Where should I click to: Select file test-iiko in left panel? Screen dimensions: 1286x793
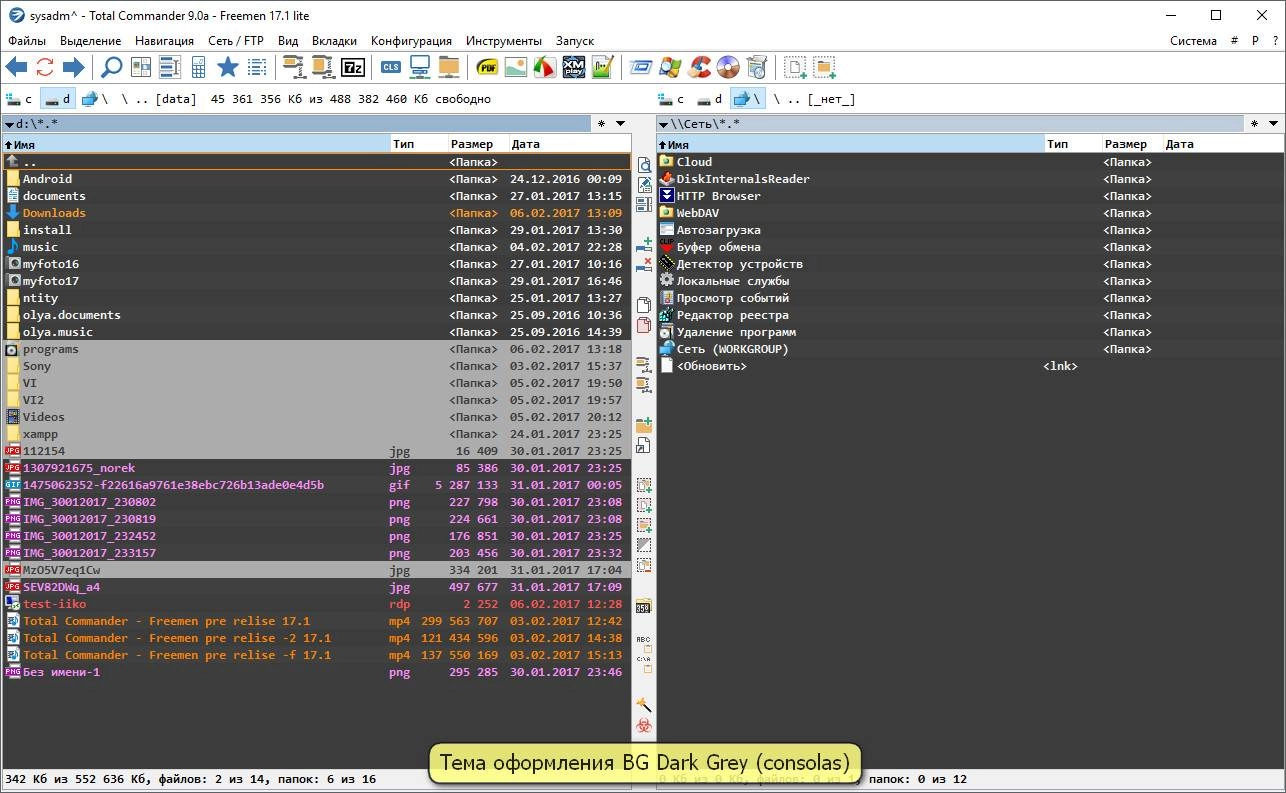(316, 604)
